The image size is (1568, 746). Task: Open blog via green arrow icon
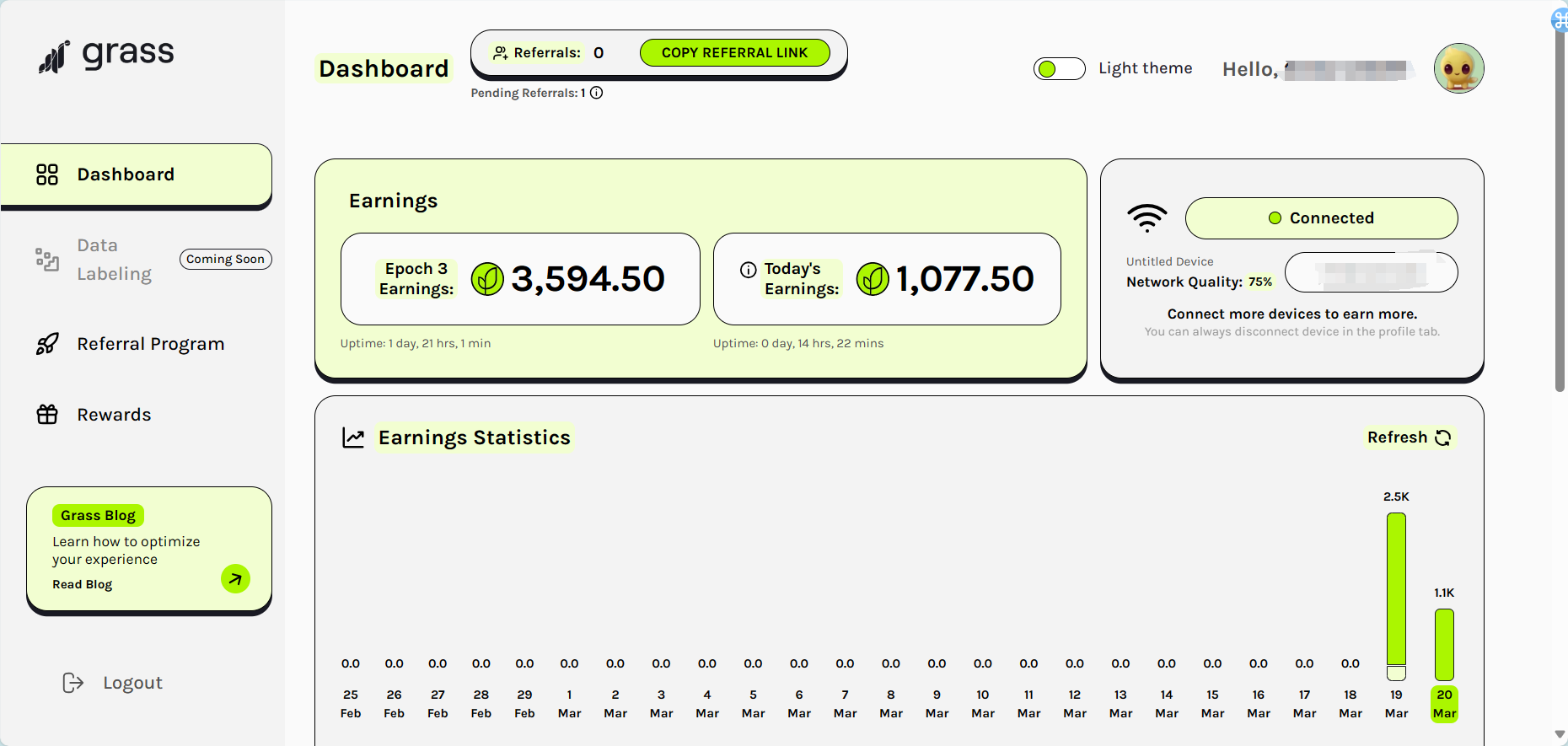click(235, 579)
